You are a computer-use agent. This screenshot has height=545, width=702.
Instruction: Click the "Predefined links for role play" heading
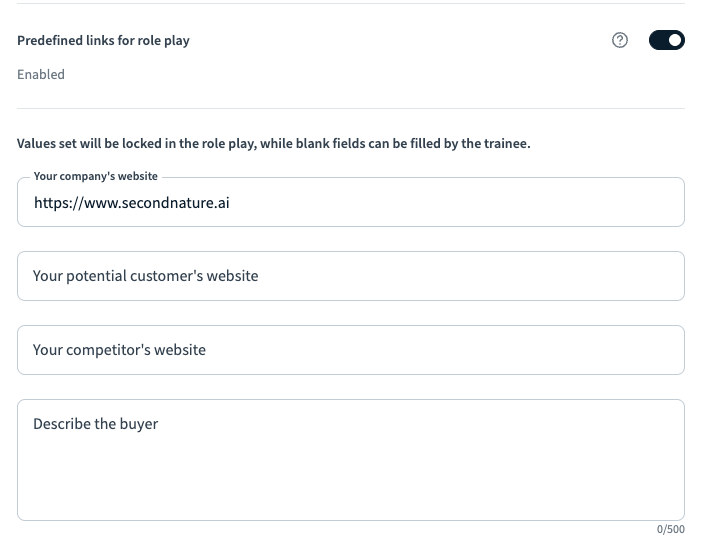103,41
